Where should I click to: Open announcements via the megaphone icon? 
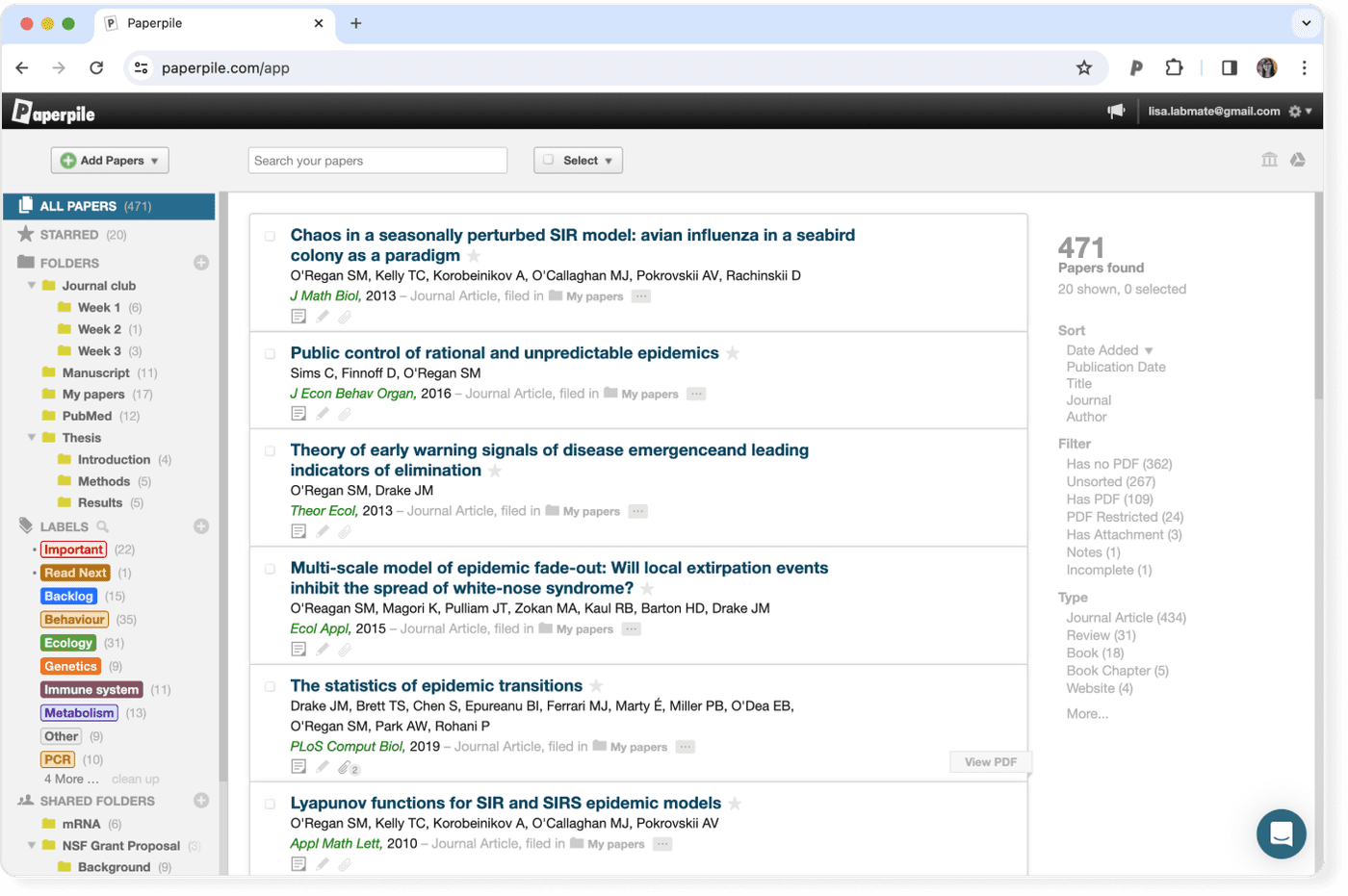(x=1115, y=110)
